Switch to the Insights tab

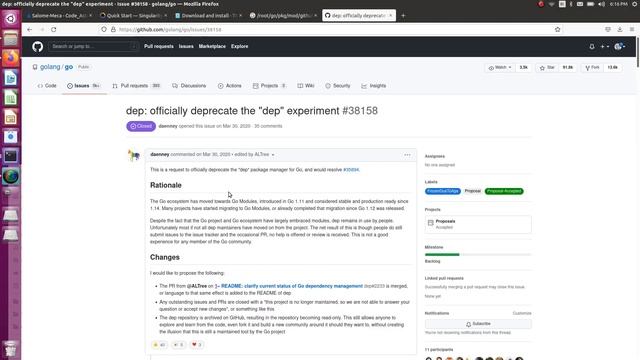373,86
